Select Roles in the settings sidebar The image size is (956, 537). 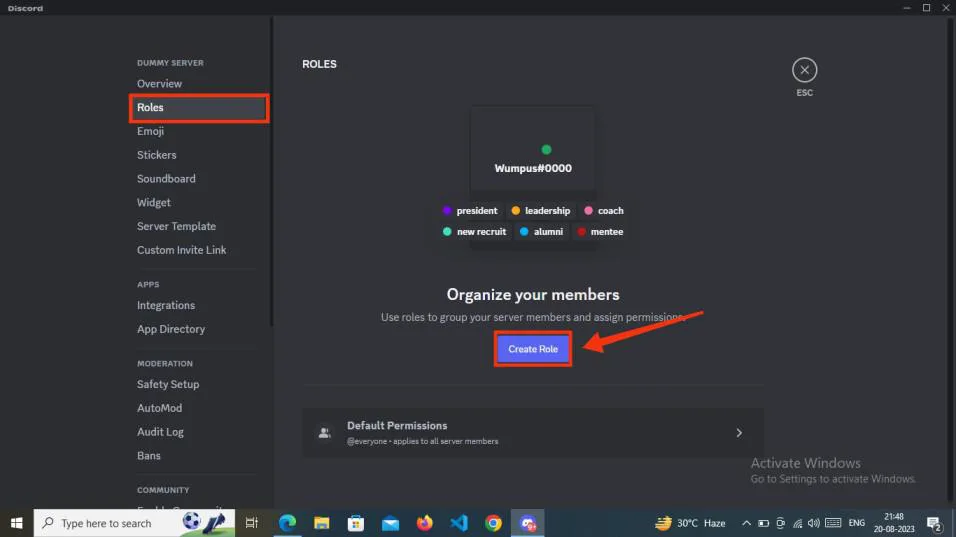(x=199, y=108)
